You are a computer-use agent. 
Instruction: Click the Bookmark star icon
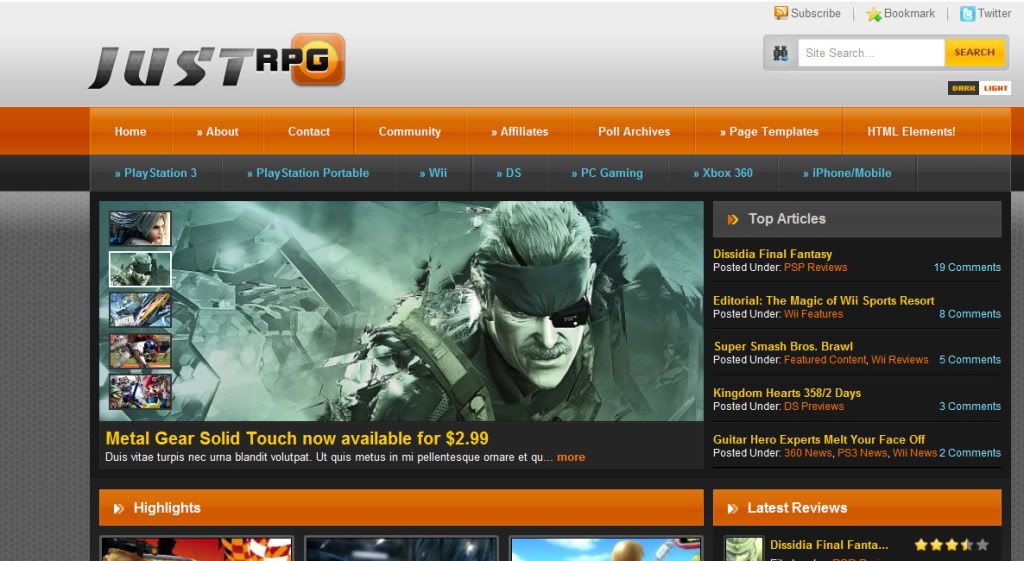873,14
